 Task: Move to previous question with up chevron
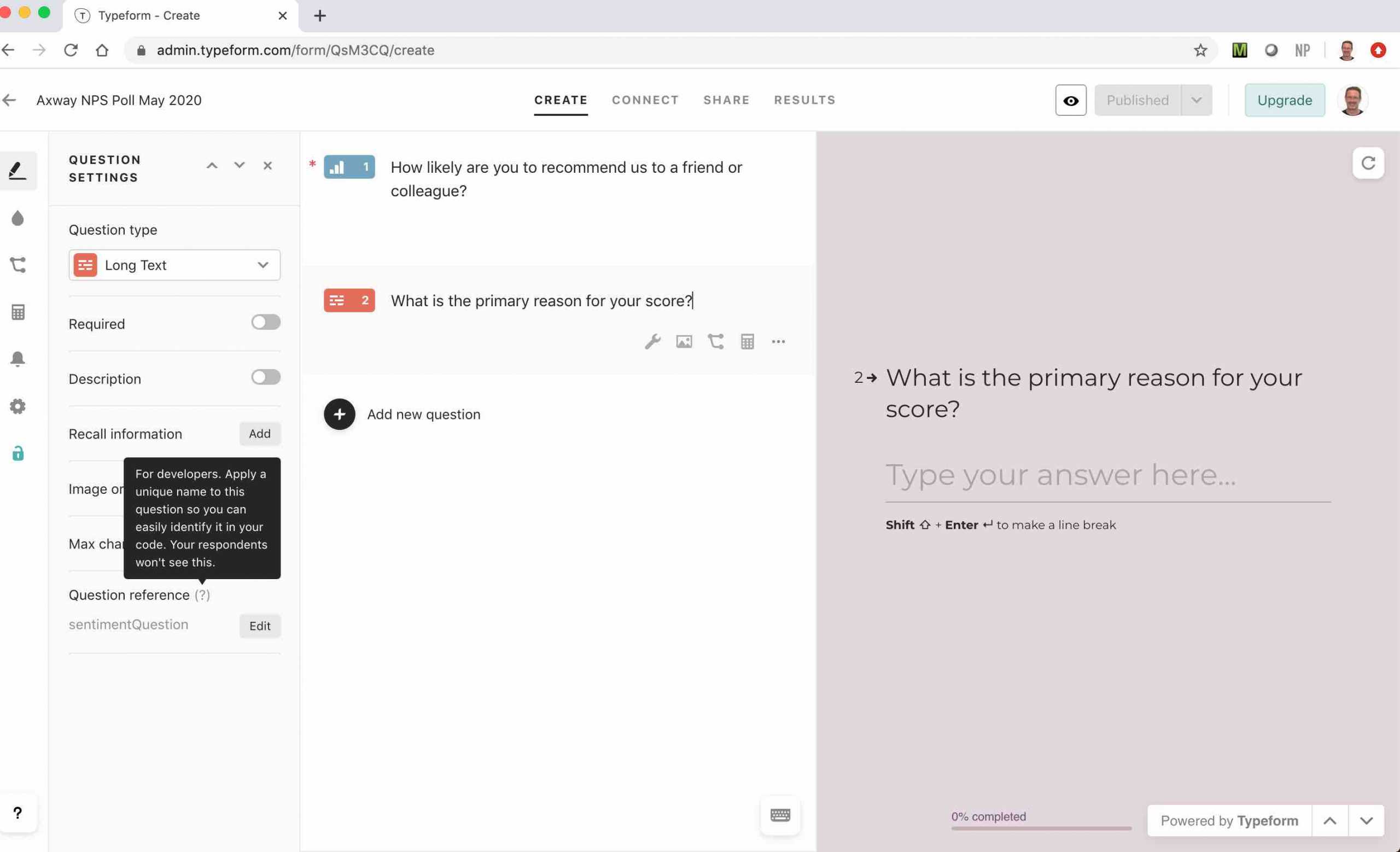tap(212, 166)
